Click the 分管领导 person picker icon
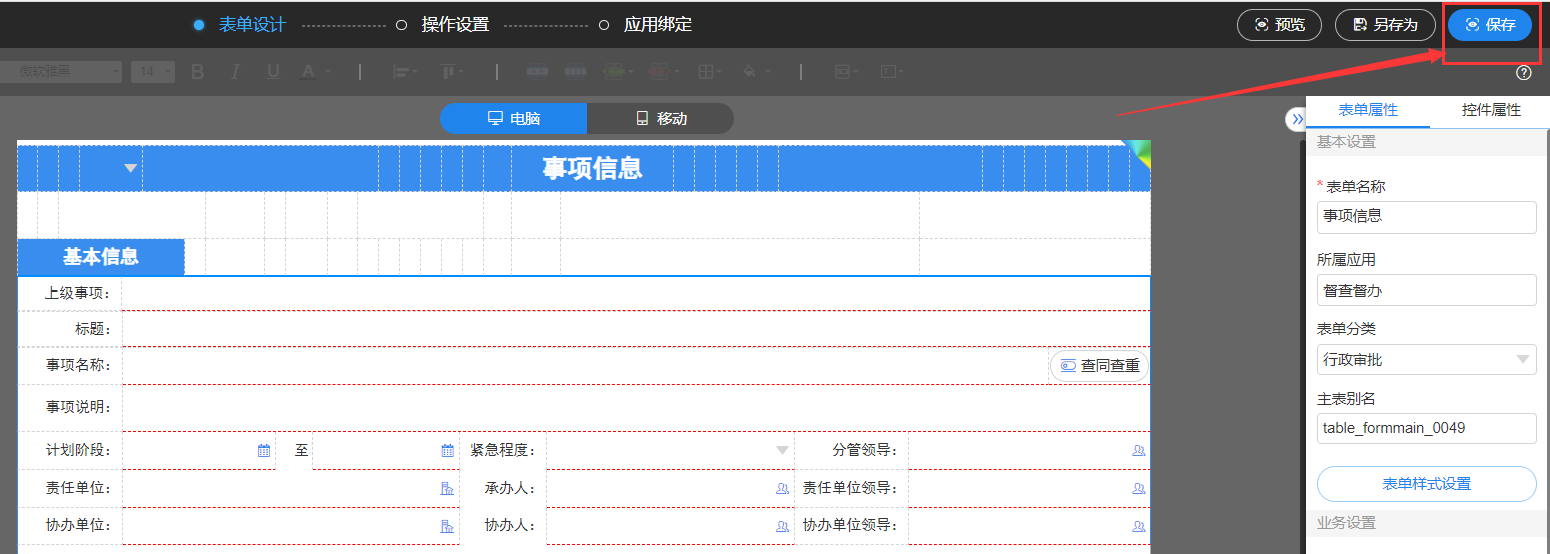The height and width of the screenshot is (554, 1550). (1138, 451)
